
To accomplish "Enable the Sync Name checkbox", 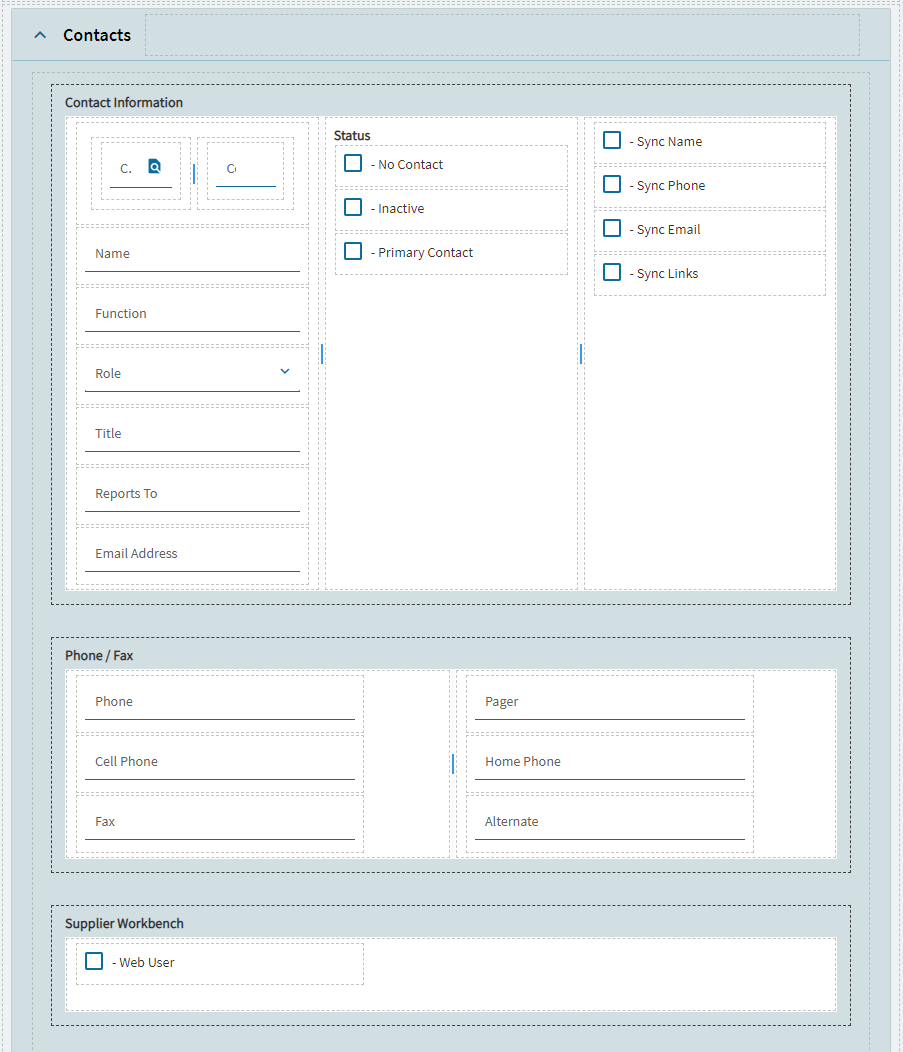I will (612, 140).
